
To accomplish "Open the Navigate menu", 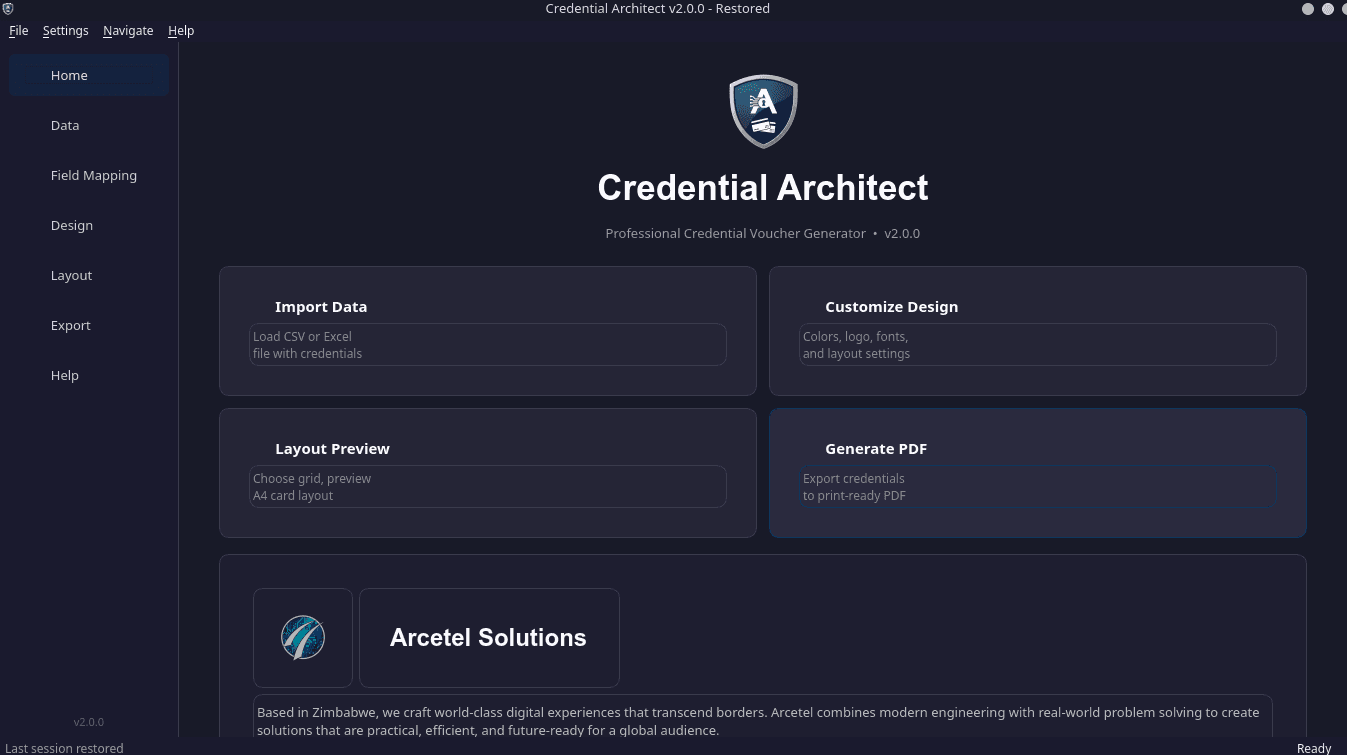I will pyautogui.click(x=128, y=30).
